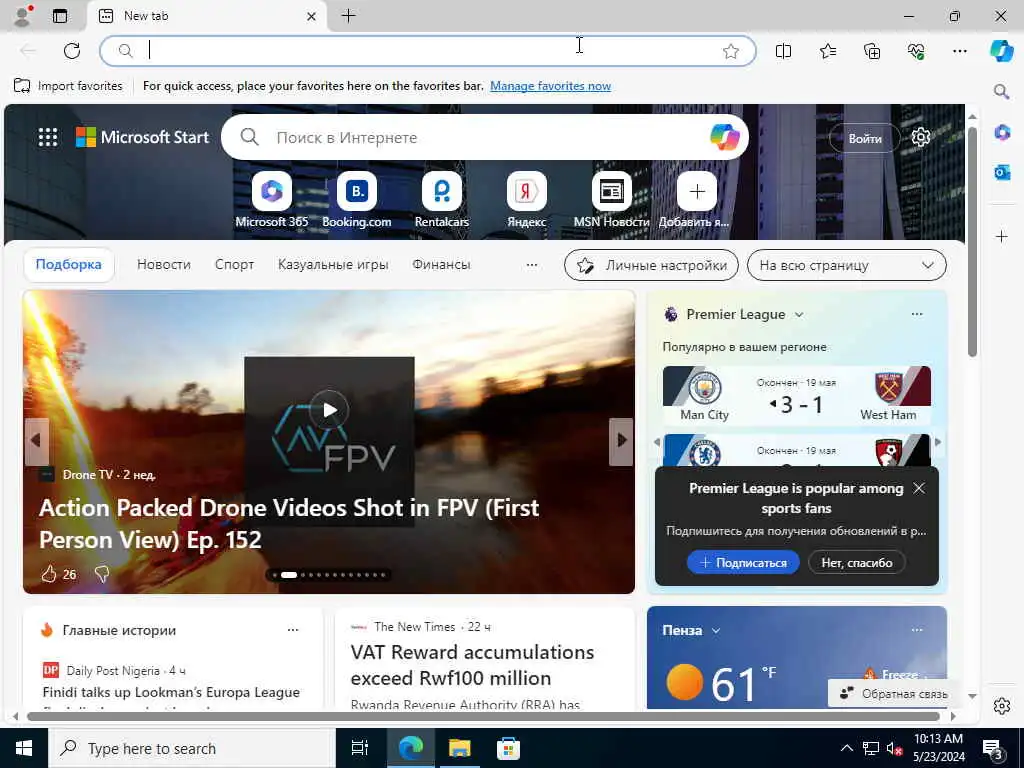The image size is (1024, 768).
Task: Open page settings gear next to Войти
Action: coord(921,137)
